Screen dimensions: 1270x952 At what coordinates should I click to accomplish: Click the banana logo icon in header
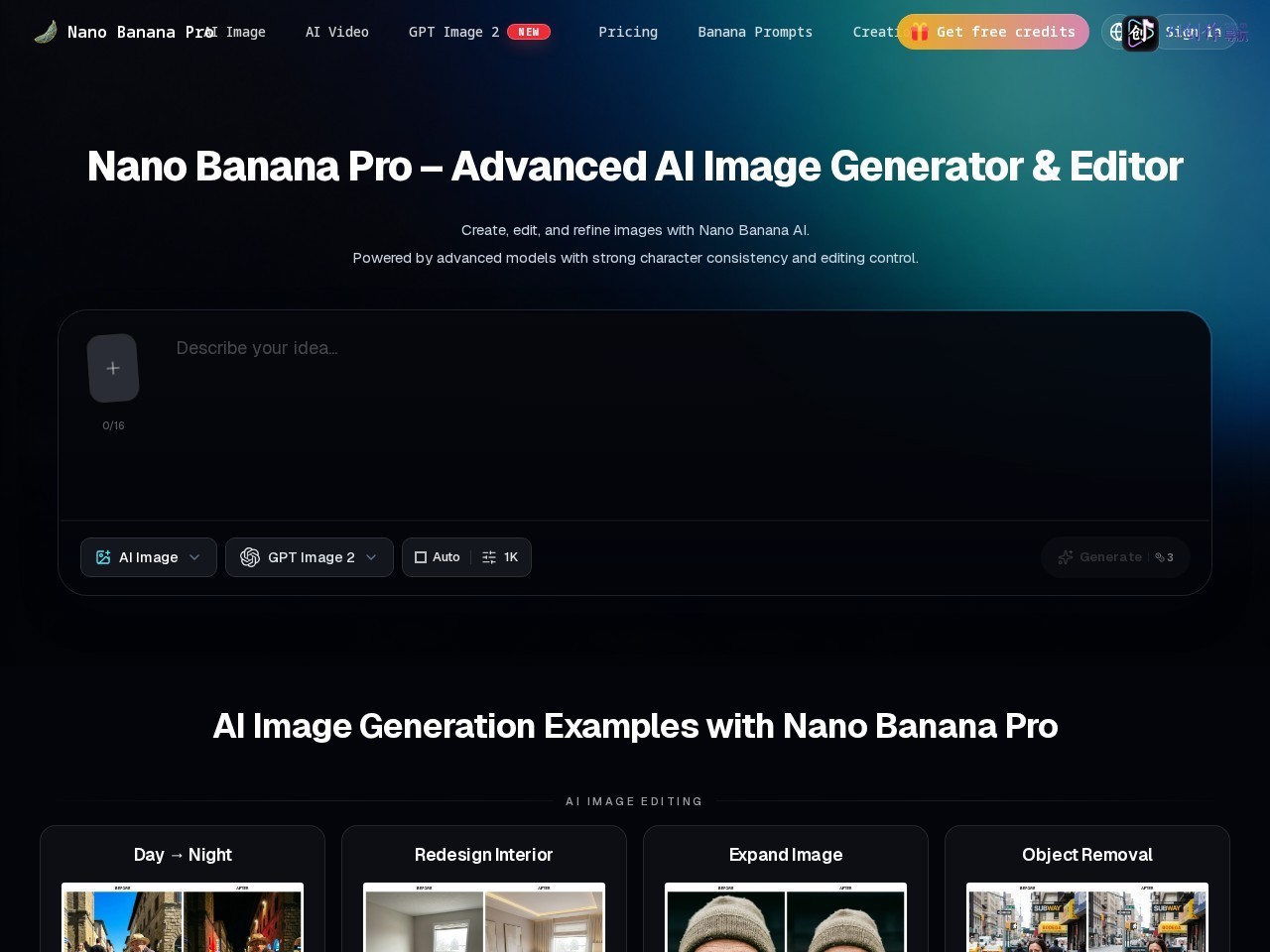(45, 32)
